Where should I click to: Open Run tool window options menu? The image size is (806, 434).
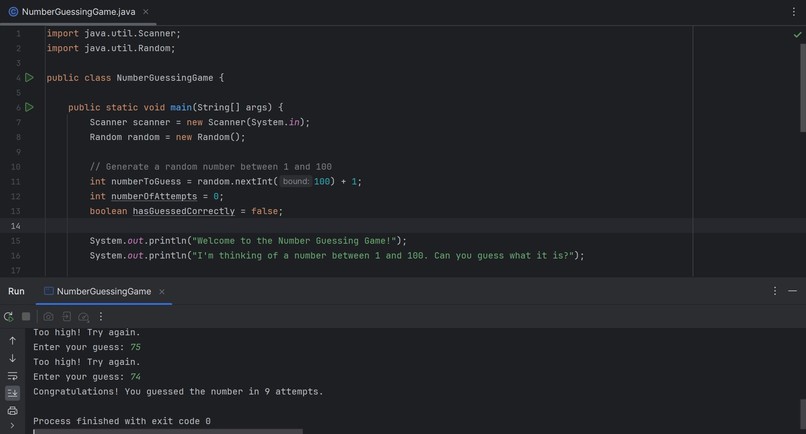[775, 291]
